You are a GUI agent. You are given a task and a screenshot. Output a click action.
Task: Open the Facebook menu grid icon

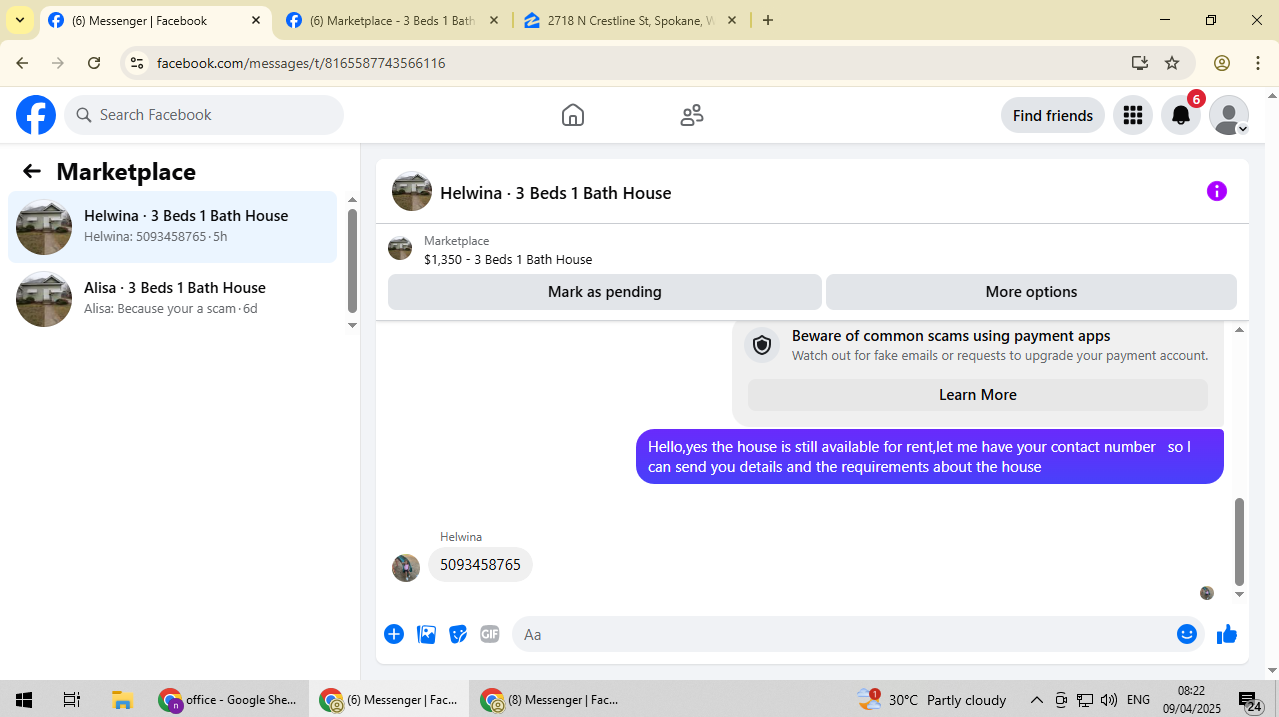pos(1133,115)
